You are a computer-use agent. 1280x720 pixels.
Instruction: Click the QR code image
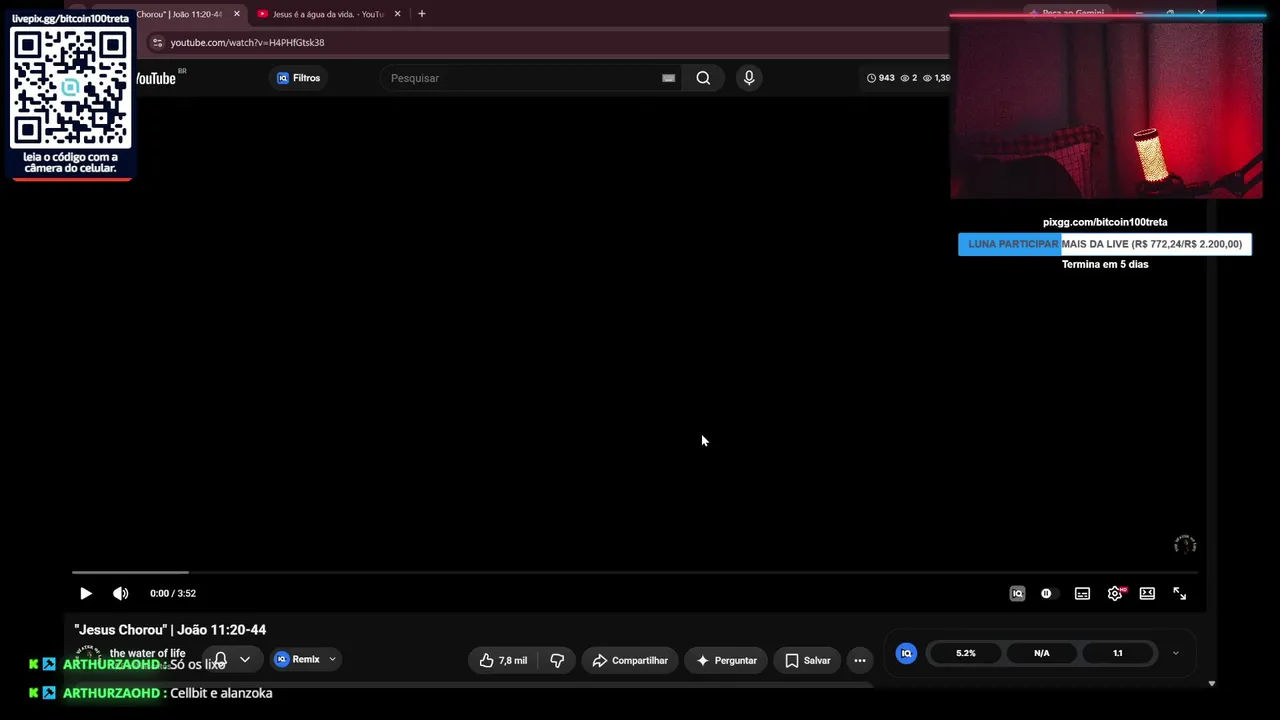[x=70, y=88]
